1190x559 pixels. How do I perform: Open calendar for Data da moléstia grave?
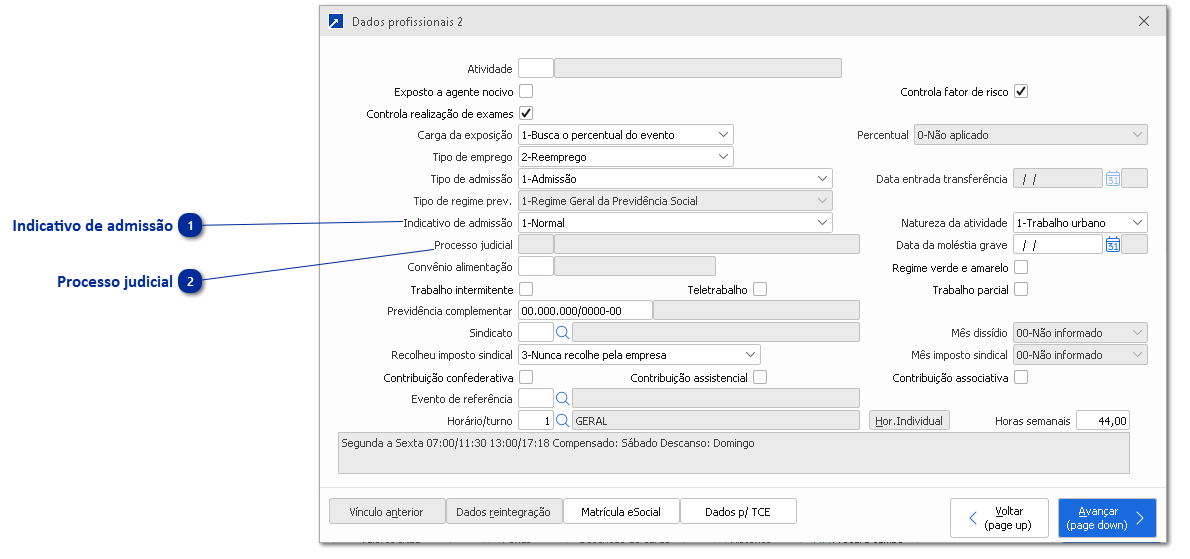click(1112, 245)
